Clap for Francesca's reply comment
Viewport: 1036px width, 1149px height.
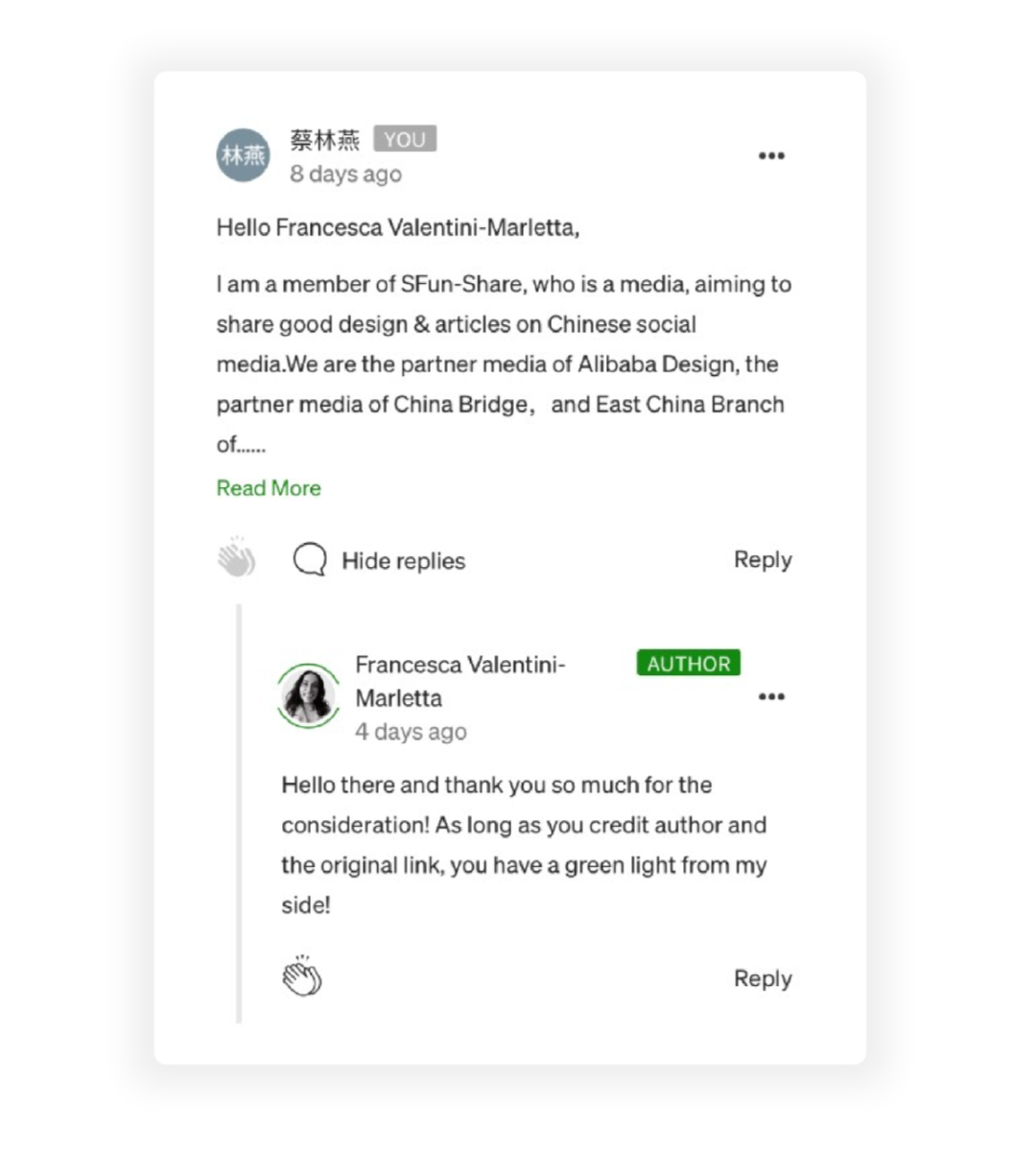302,976
